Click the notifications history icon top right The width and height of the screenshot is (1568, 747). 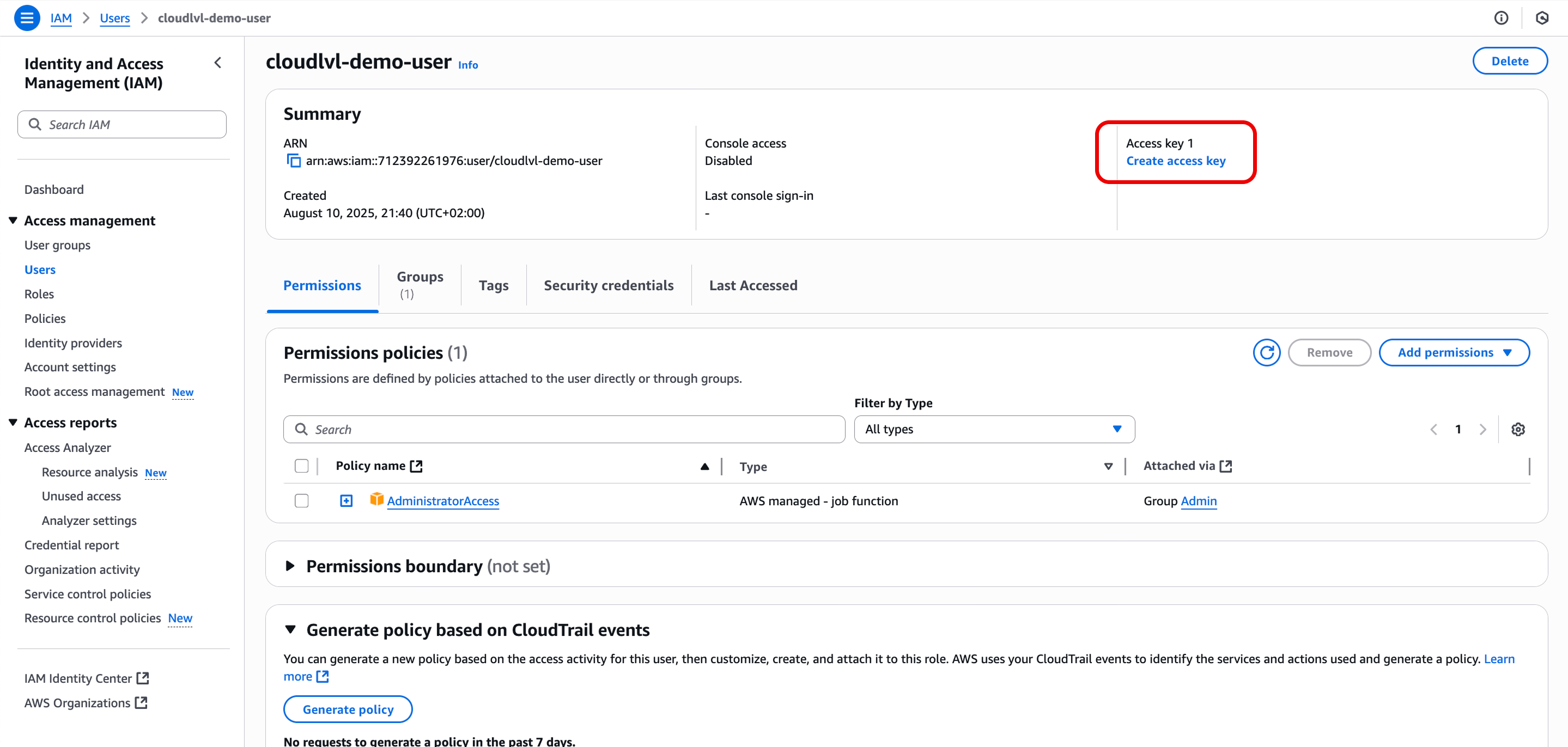pos(1542,17)
